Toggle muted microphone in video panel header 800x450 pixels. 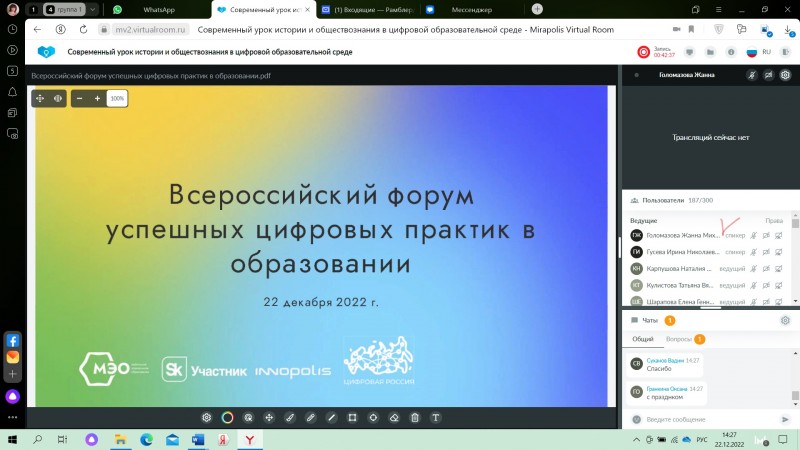tap(751, 75)
